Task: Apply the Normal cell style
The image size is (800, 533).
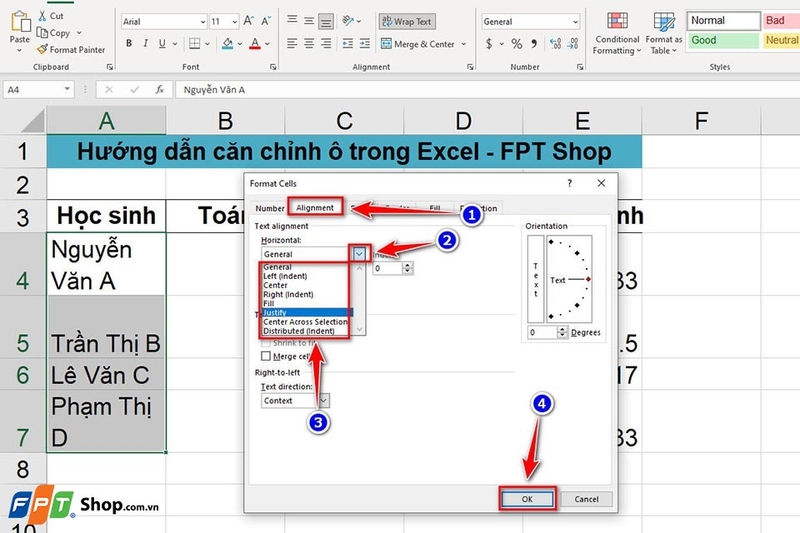Action: 723,20
